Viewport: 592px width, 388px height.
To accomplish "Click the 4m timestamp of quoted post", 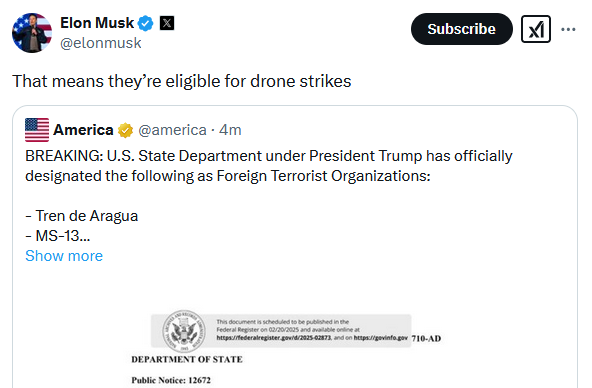I will pos(230,130).
